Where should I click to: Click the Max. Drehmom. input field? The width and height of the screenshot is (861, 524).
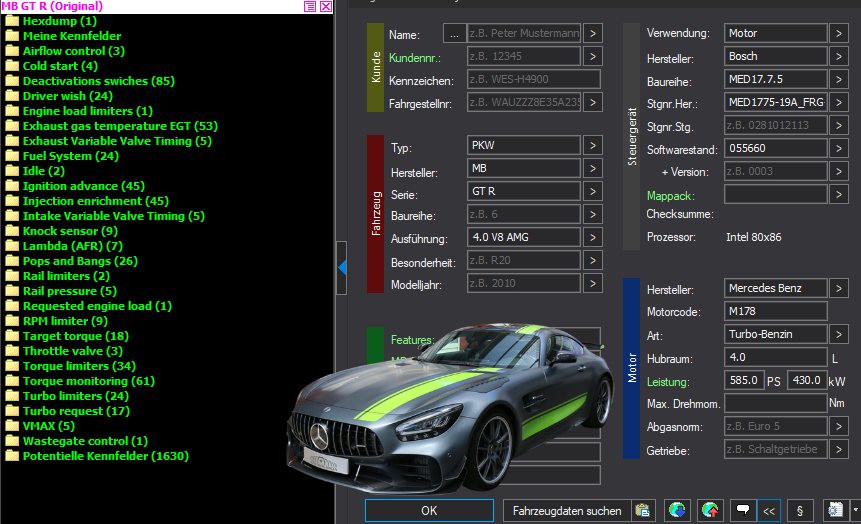tap(775, 403)
